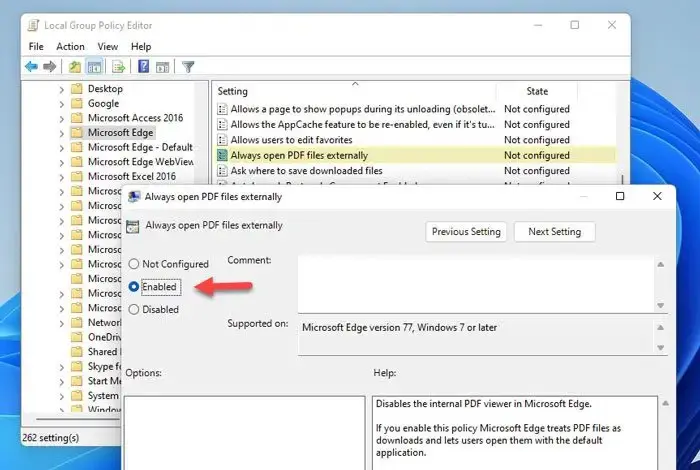Select the Disabled radio button
Screen dimensions: 700x470
133,309
